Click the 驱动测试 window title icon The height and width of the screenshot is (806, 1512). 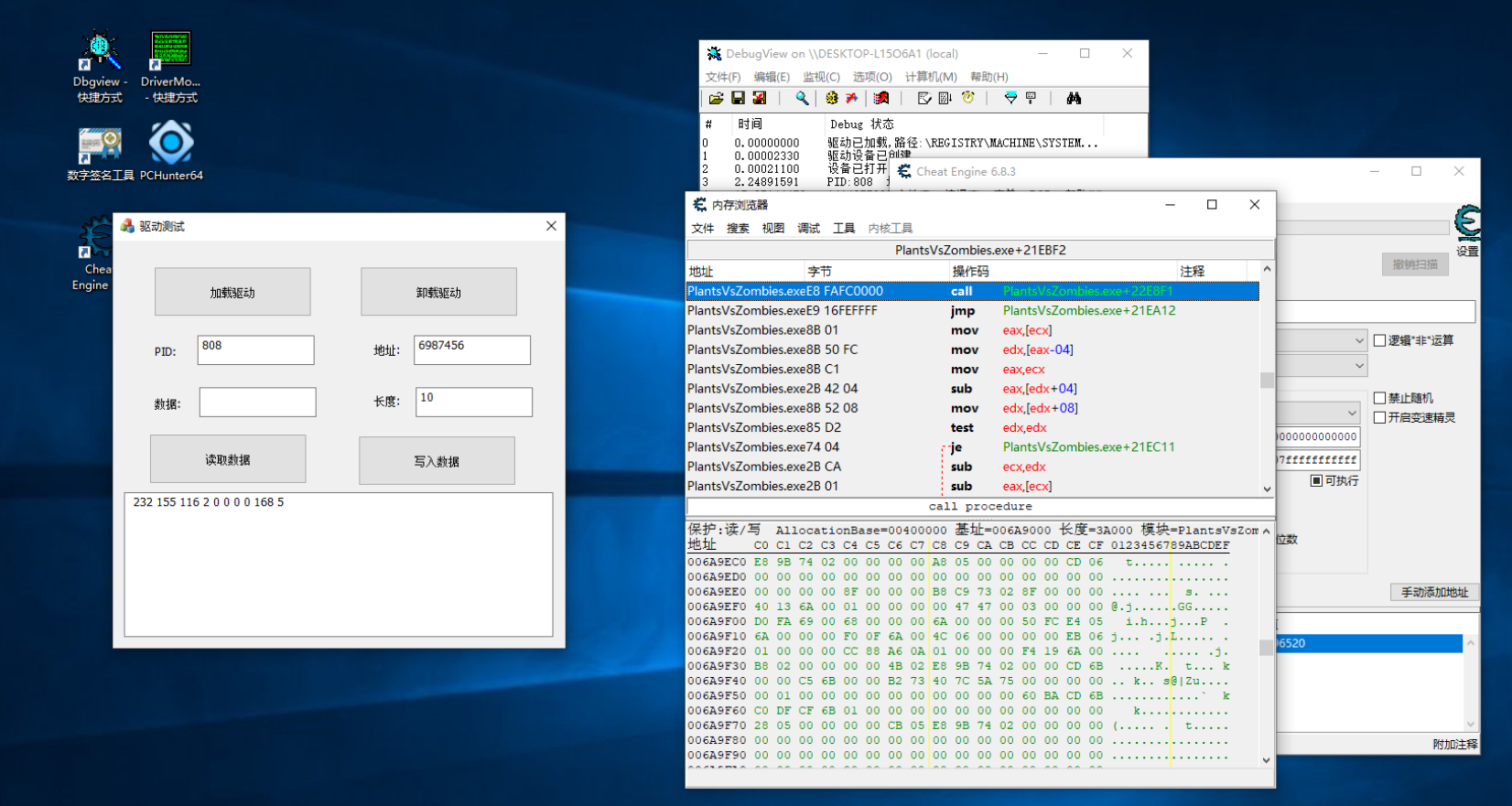[127, 226]
